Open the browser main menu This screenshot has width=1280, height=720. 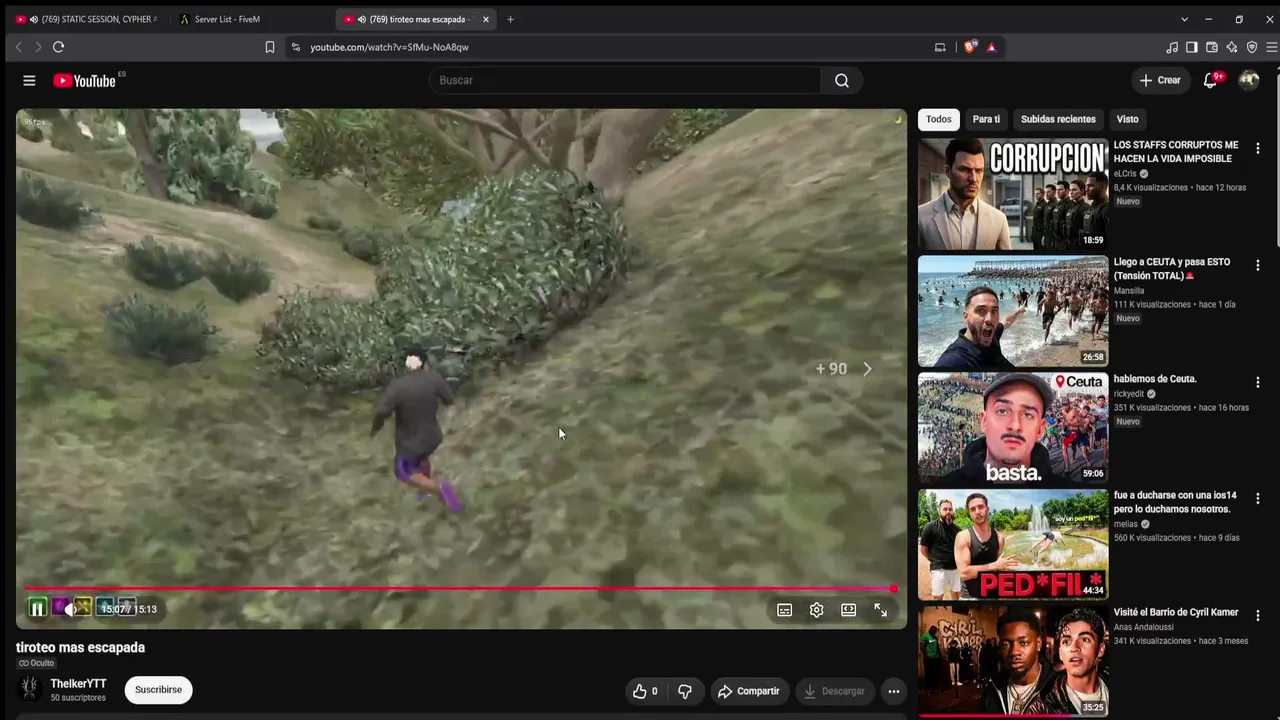[1272, 47]
